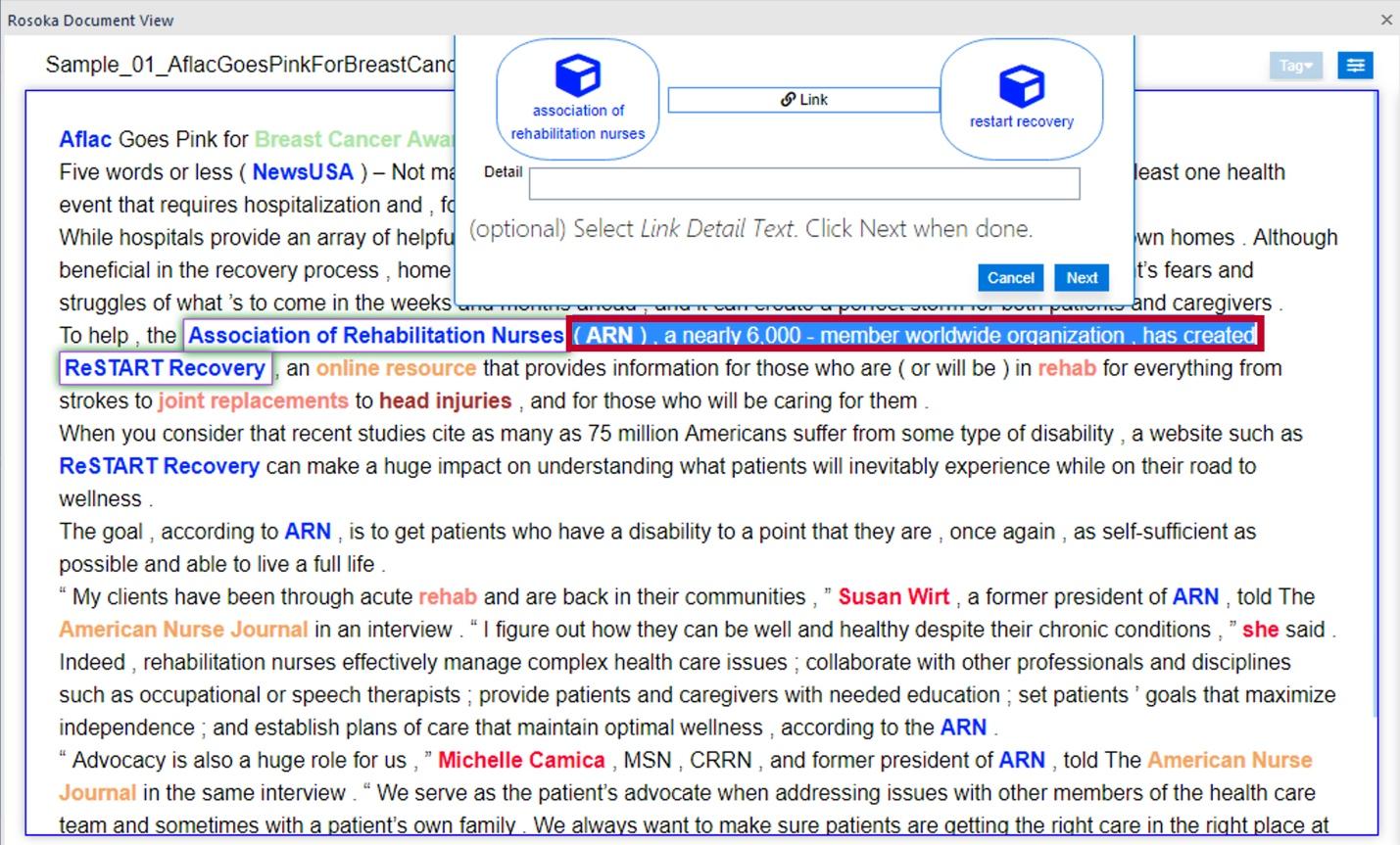Image resolution: width=1400 pixels, height=845 pixels.
Task: Click American Nurse Journal before 'in an interview'
Action: point(183,630)
